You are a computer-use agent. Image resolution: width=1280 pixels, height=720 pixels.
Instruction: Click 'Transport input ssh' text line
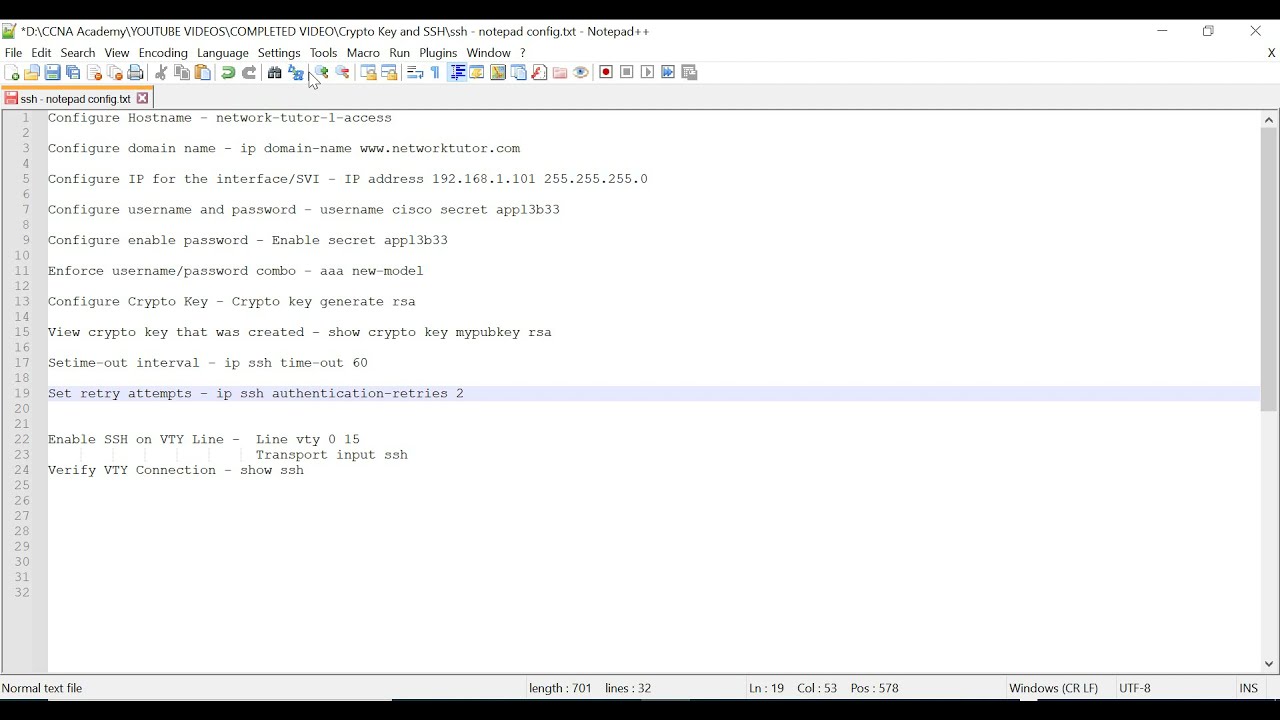point(332,455)
